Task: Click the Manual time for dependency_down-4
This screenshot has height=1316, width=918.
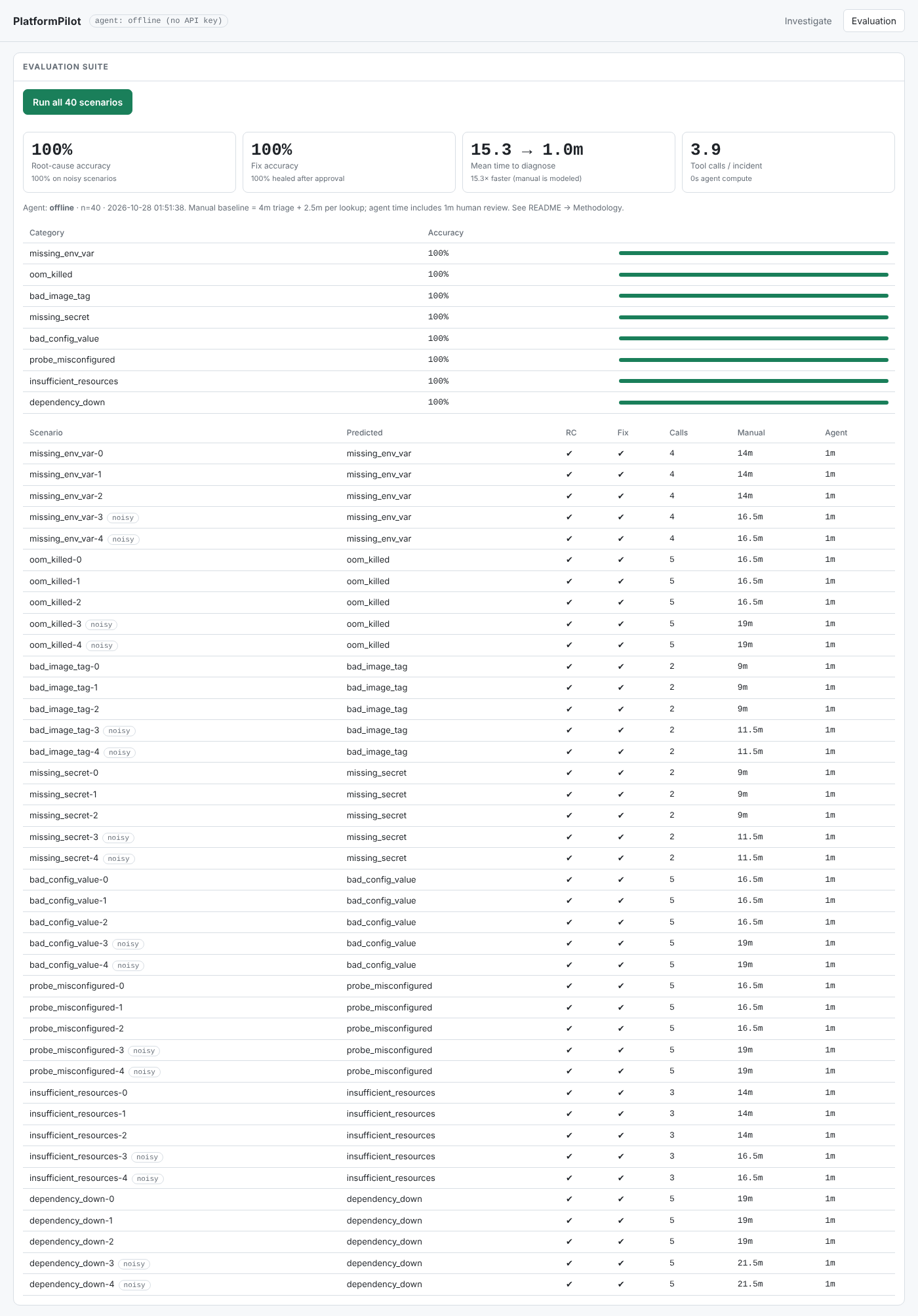Action: [750, 1285]
